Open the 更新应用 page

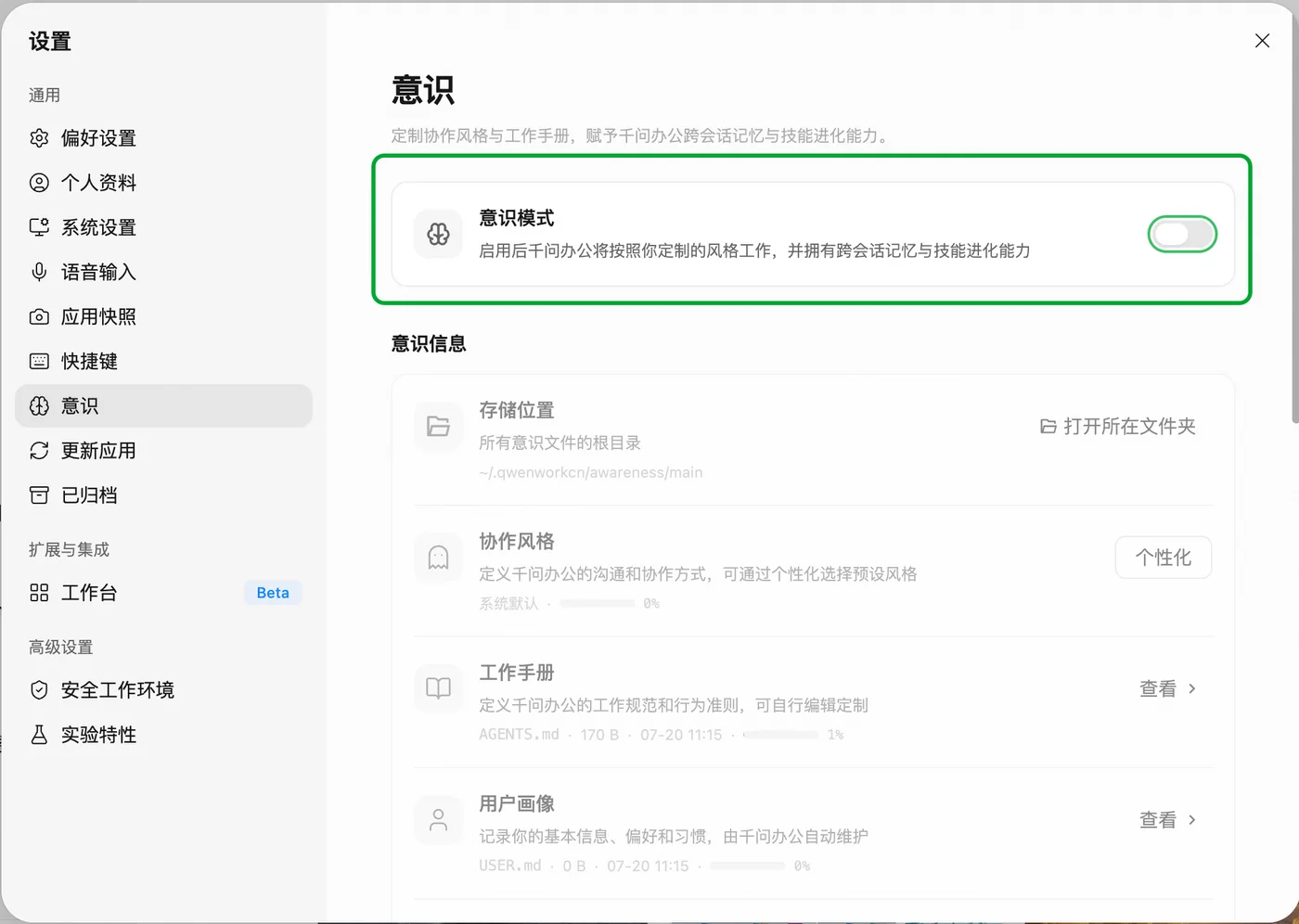coord(163,450)
